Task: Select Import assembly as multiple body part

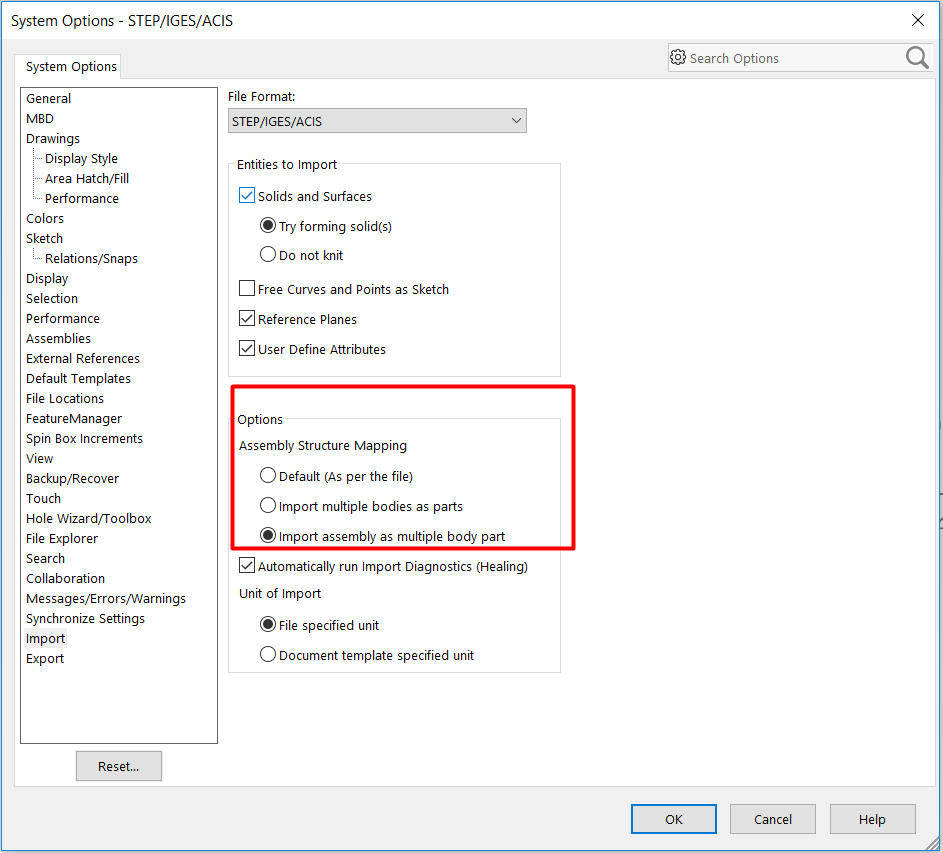Action: coord(268,535)
